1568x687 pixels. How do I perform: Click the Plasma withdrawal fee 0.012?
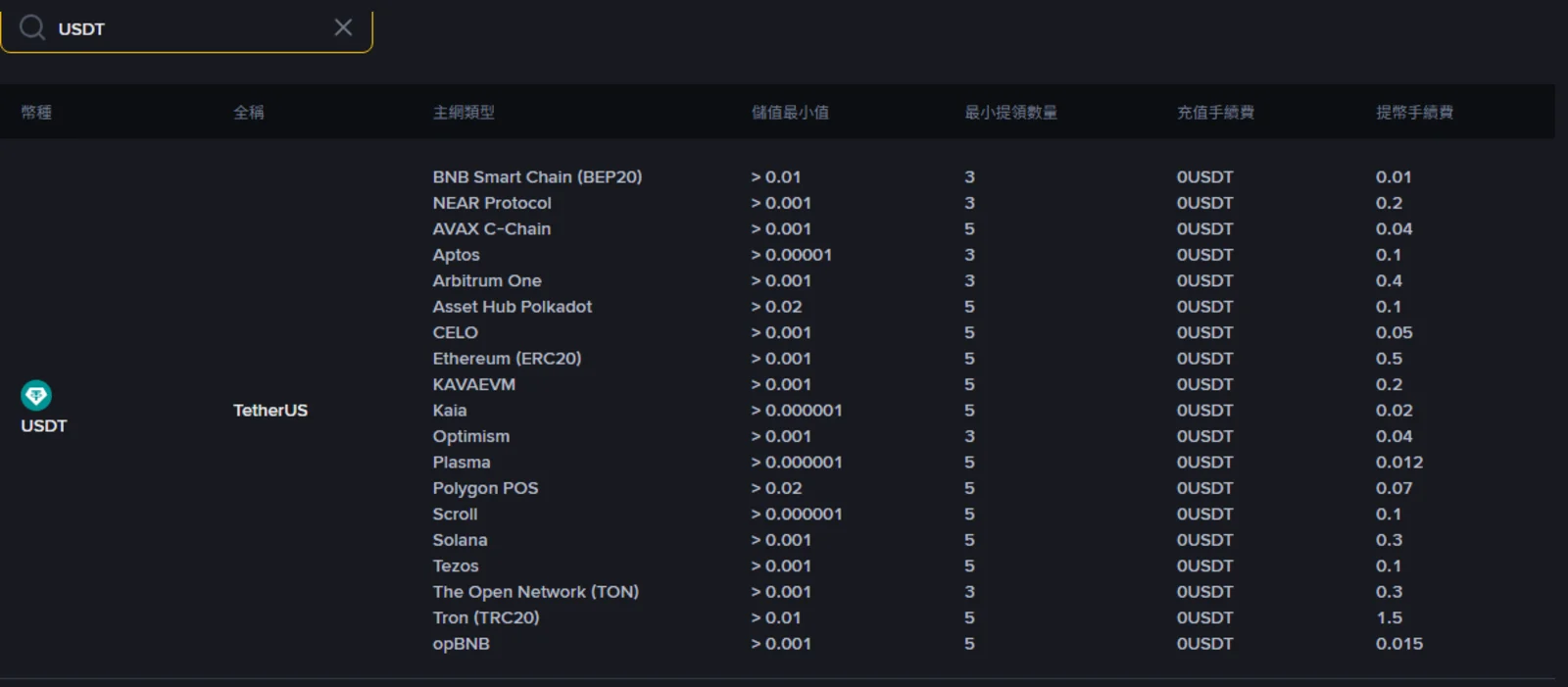pos(1399,463)
